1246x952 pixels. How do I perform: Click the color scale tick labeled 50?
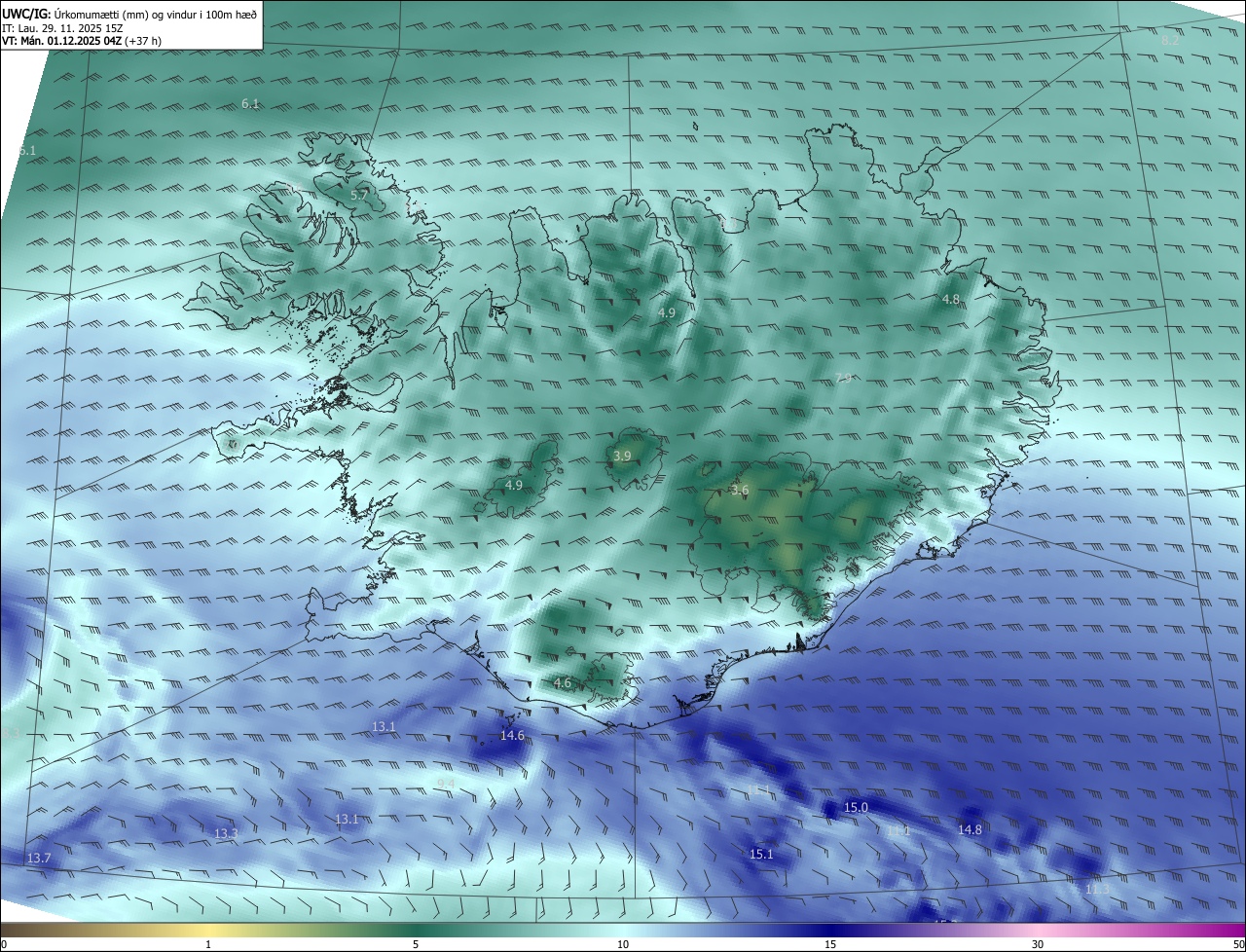pyautogui.click(x=1238, y=944)
